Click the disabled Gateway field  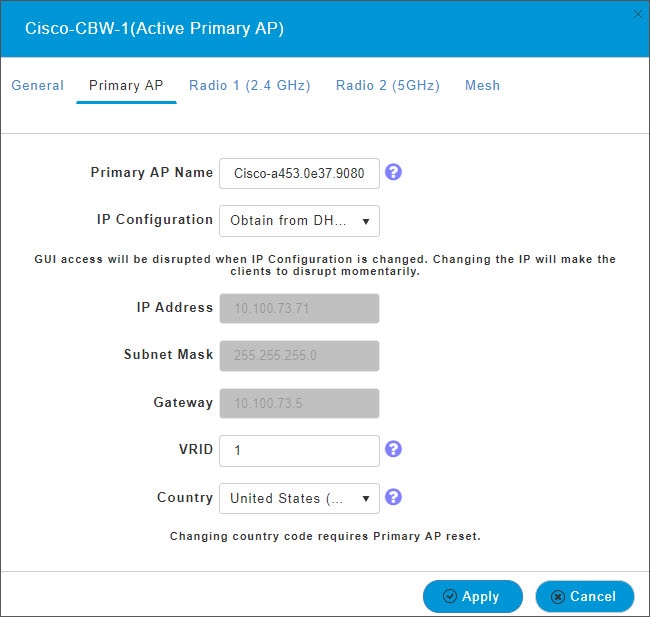[299, 403]
